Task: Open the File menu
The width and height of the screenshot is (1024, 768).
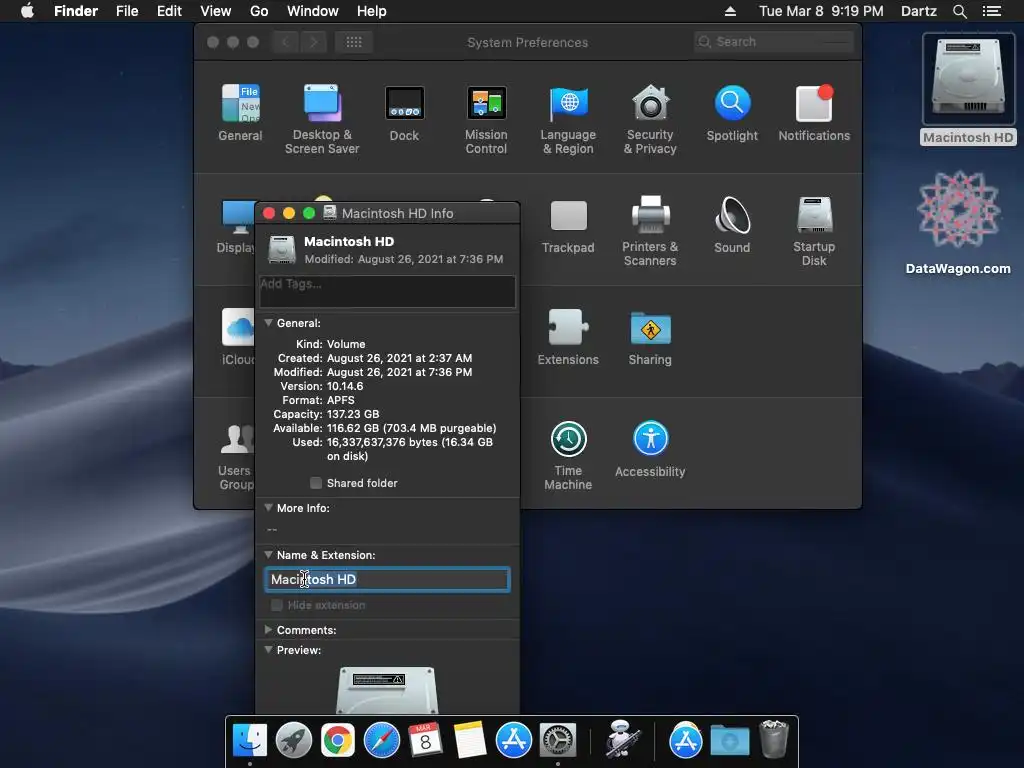Action: (127, 11)
